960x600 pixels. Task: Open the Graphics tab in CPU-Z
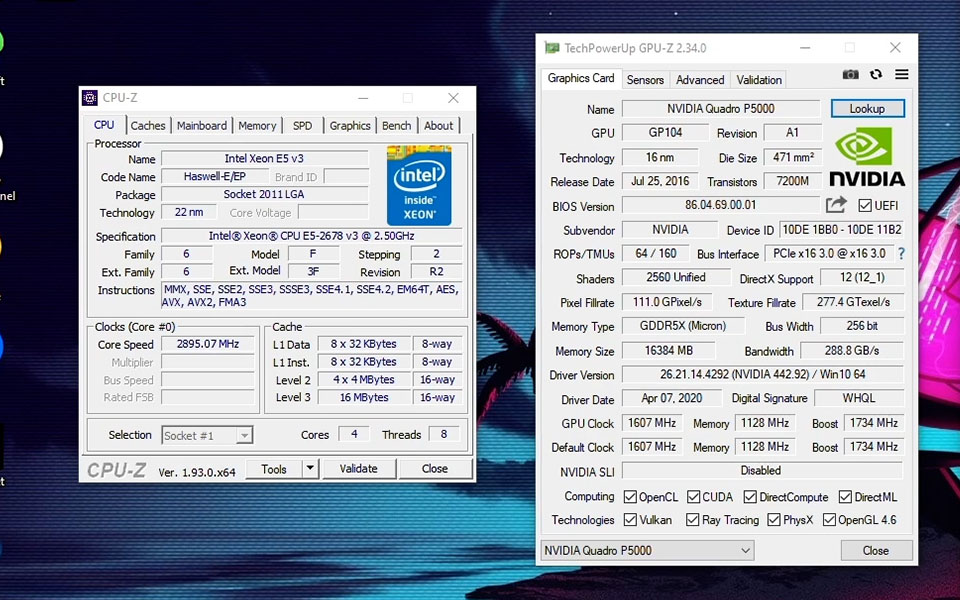350,126
